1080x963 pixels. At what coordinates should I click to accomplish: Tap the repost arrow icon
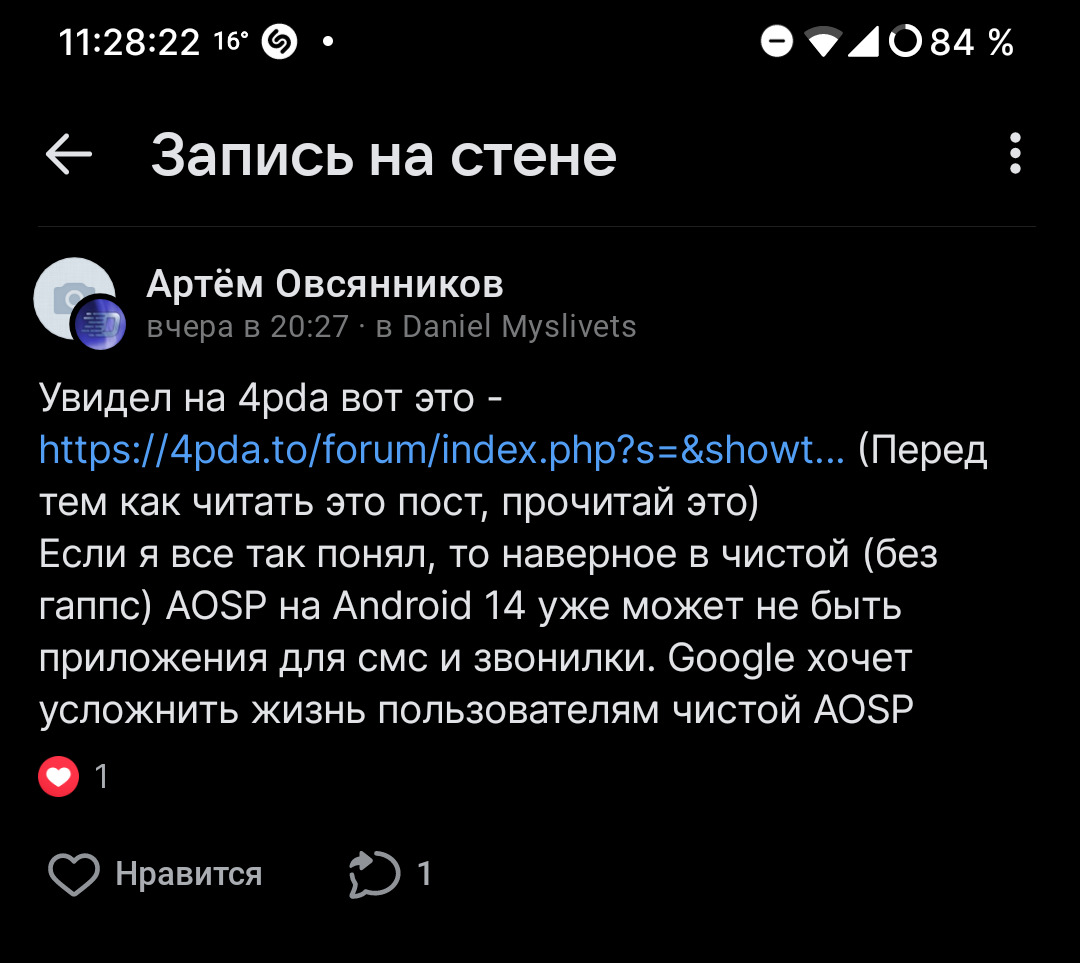[373, 875]
